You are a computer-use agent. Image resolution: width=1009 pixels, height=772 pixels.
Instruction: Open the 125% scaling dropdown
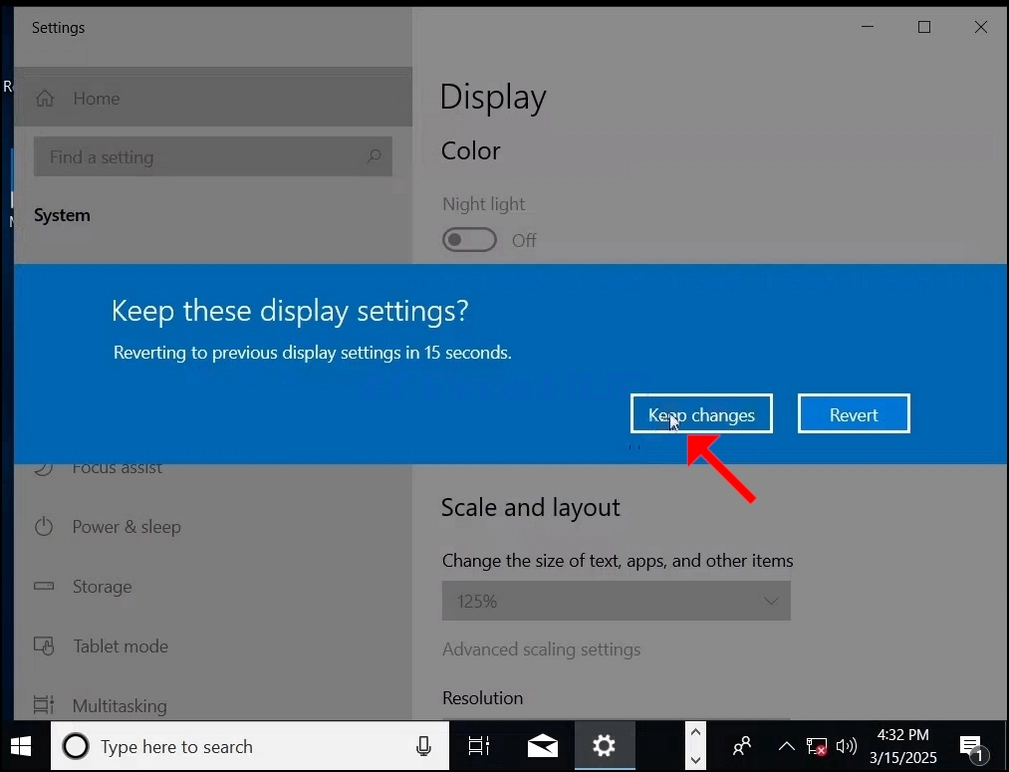[616, 601]
